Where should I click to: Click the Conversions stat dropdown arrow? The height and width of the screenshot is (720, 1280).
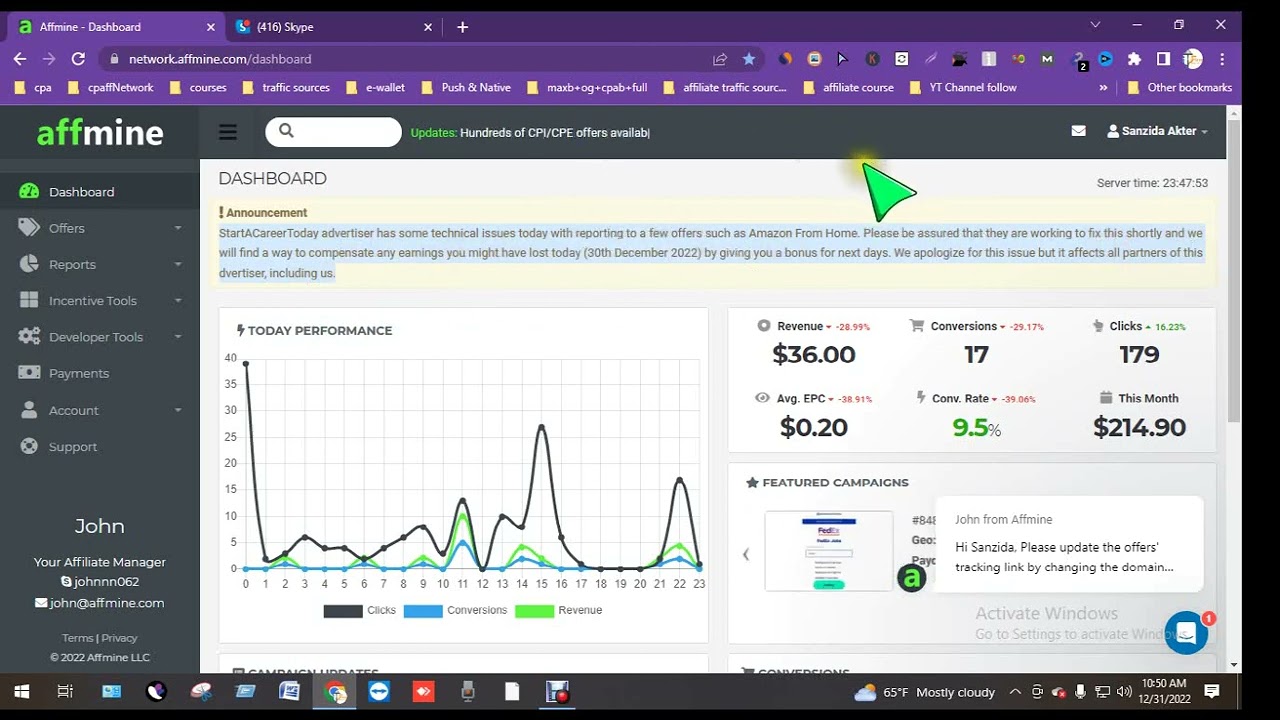pos(1003,327)
